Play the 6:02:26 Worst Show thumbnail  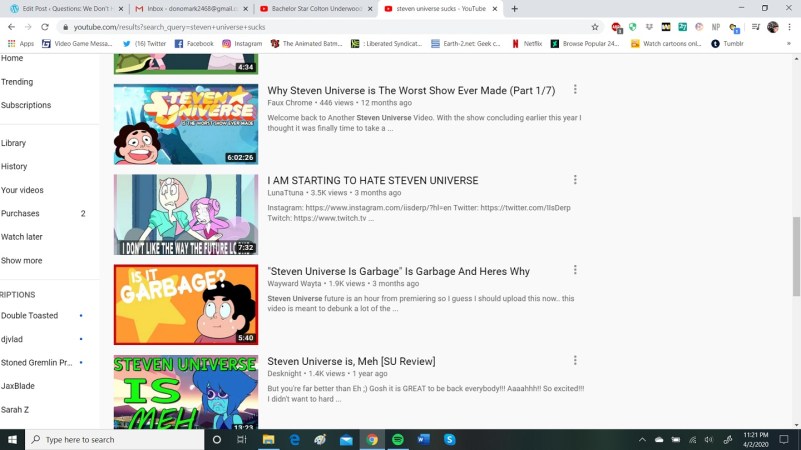click(186, 124)
